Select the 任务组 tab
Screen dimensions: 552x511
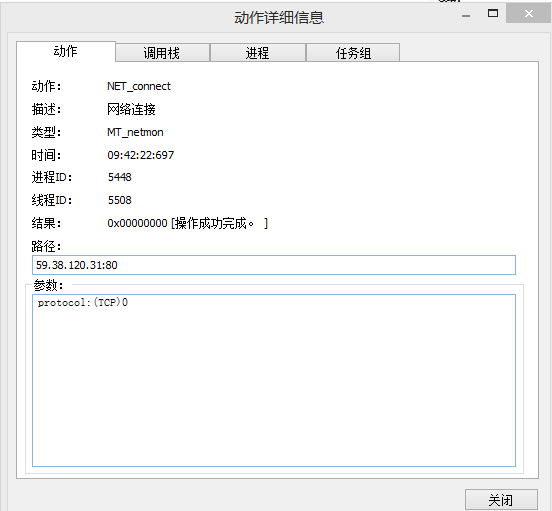(x=353, y=53)
